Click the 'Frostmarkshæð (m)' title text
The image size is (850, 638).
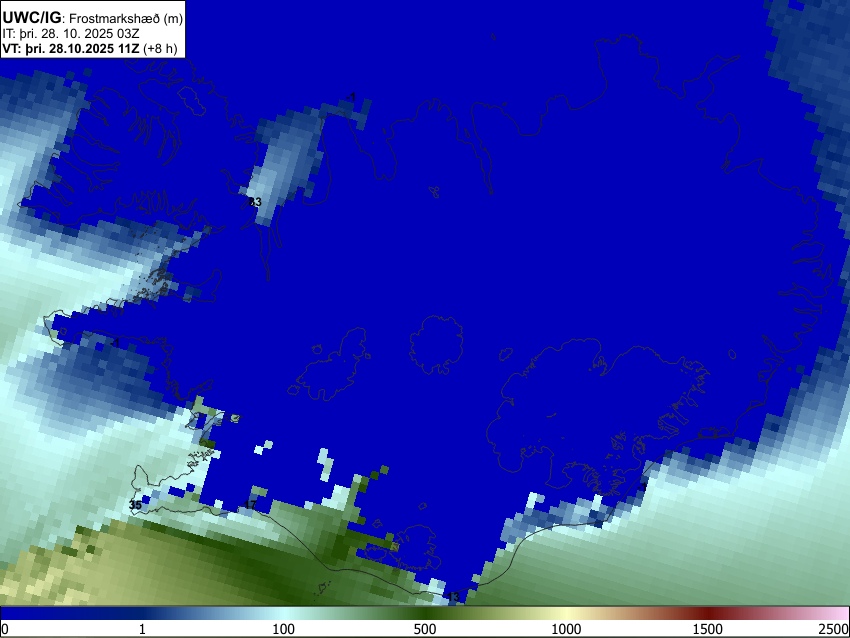point(126,18)
